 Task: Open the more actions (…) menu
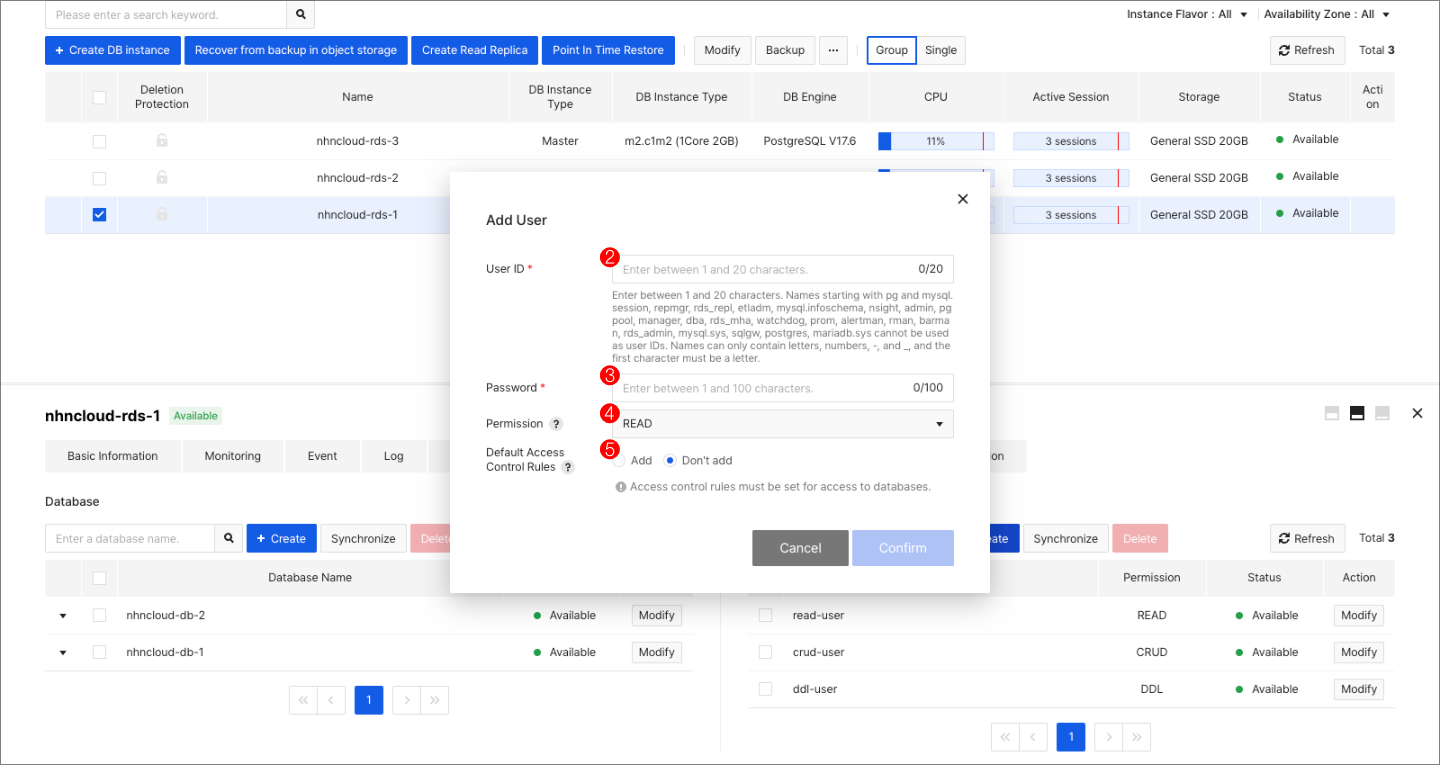[x=833, y=50]
